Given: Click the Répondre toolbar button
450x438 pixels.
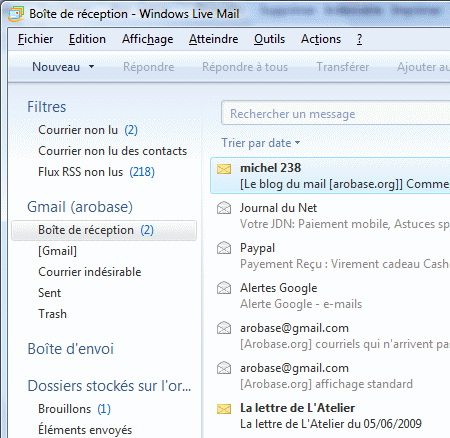Looking at the screenshot, I should pos(149,67).
